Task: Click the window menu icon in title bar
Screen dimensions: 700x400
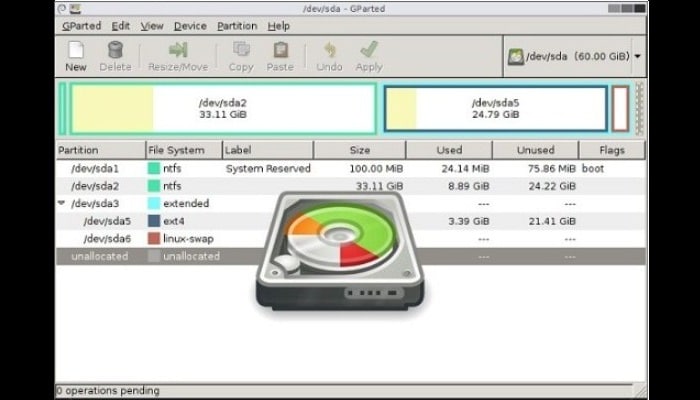Action: pyautogui.click(x=62, y=8)
